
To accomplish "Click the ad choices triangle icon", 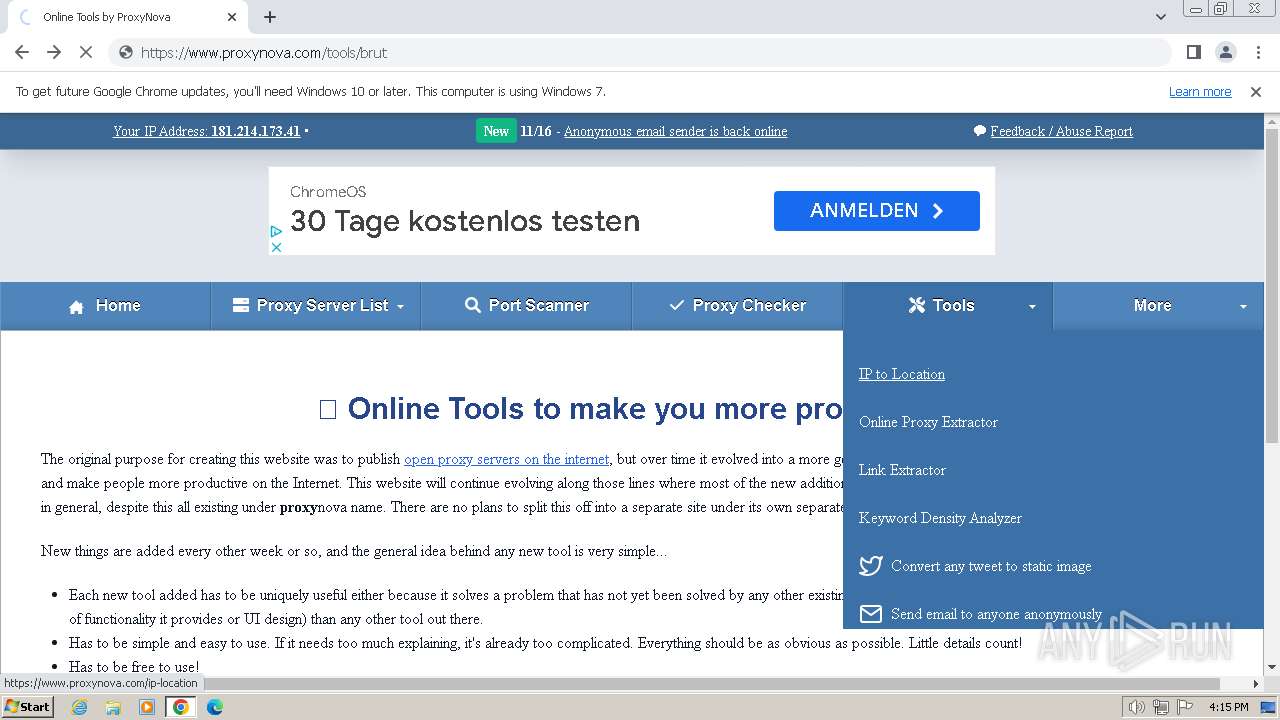I will (276, 231).
